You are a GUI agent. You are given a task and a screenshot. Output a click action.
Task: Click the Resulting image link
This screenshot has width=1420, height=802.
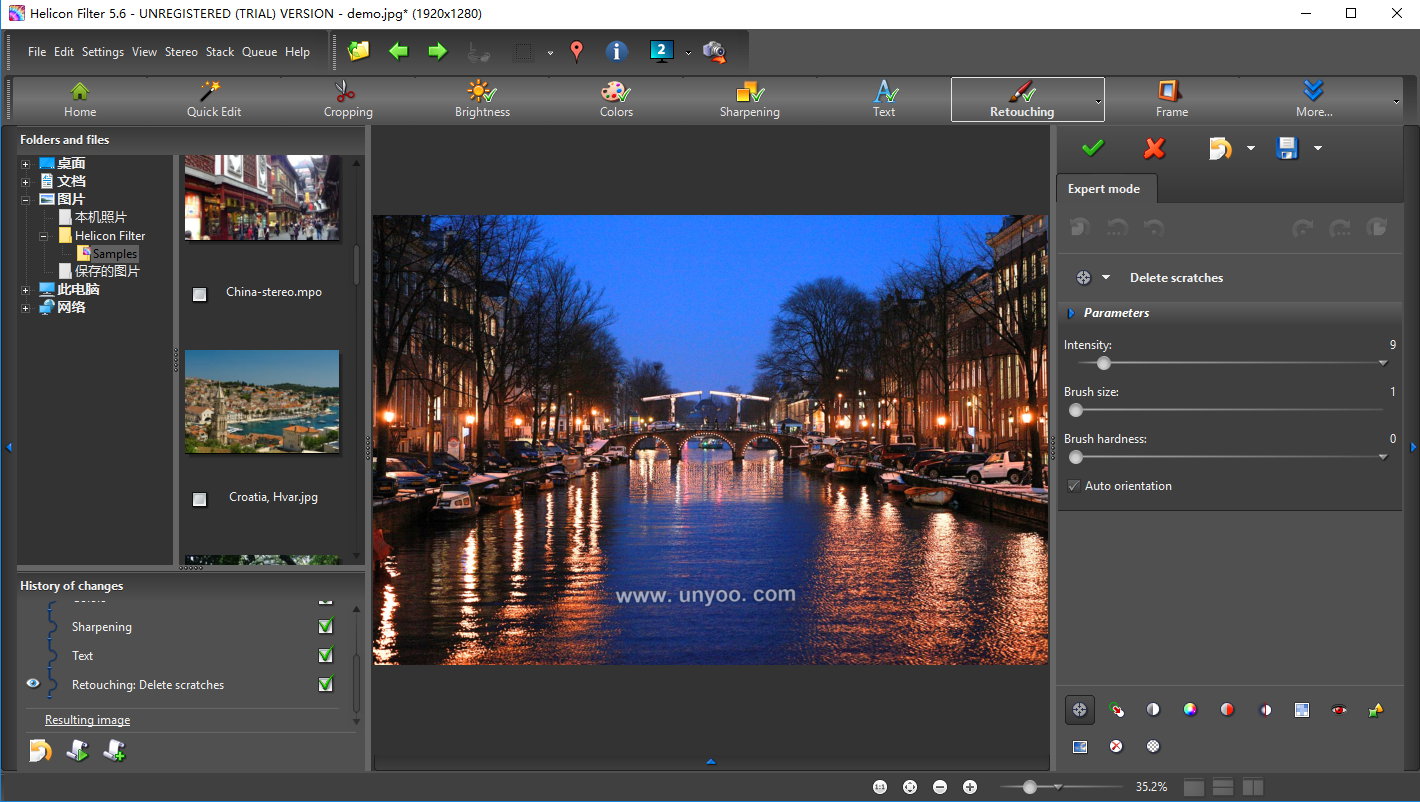(87, 720)
